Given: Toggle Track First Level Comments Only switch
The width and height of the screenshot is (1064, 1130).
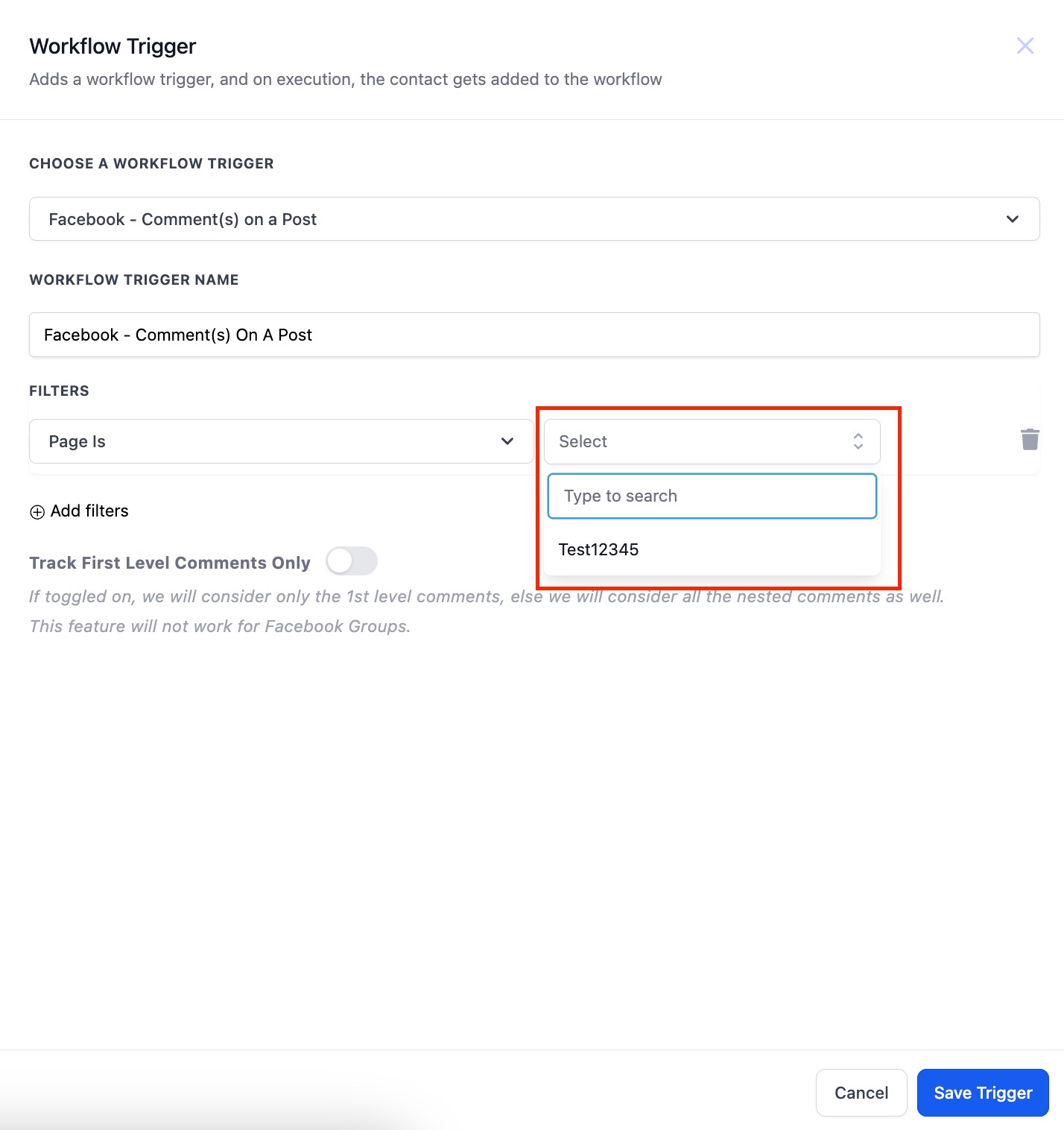Looking at the screenshot, I should [x=352, y=561].
